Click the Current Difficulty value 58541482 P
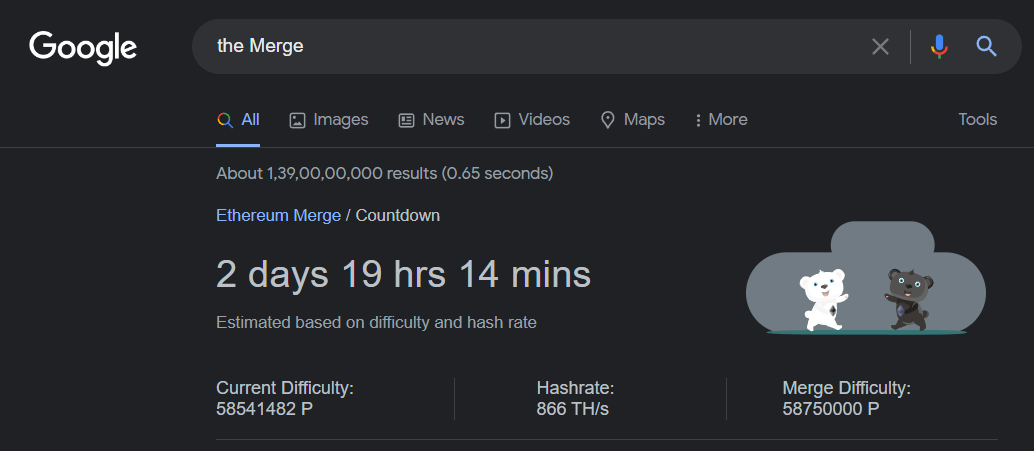 coord(264,409)
